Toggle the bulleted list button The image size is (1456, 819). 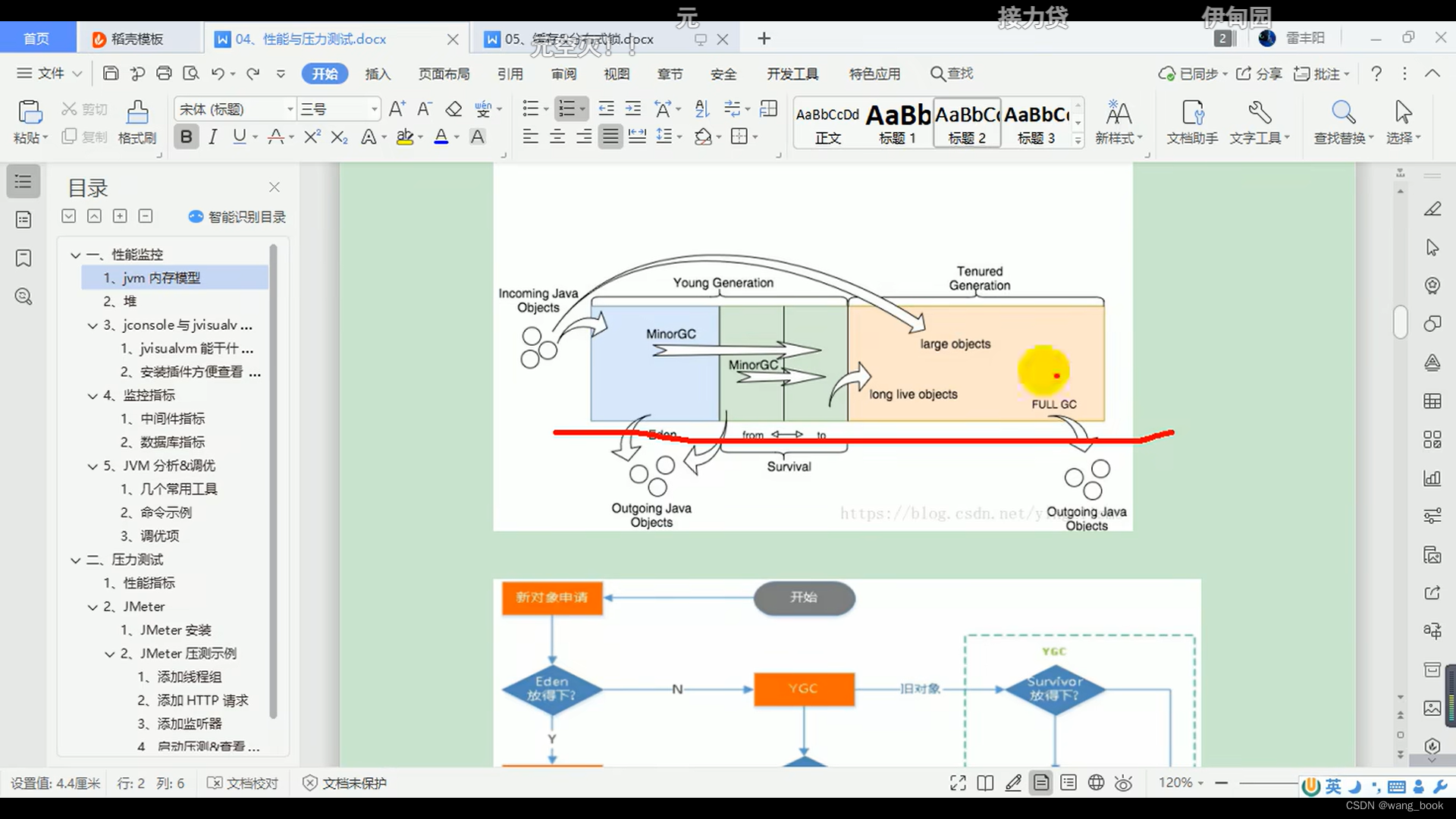click(531, 108)
